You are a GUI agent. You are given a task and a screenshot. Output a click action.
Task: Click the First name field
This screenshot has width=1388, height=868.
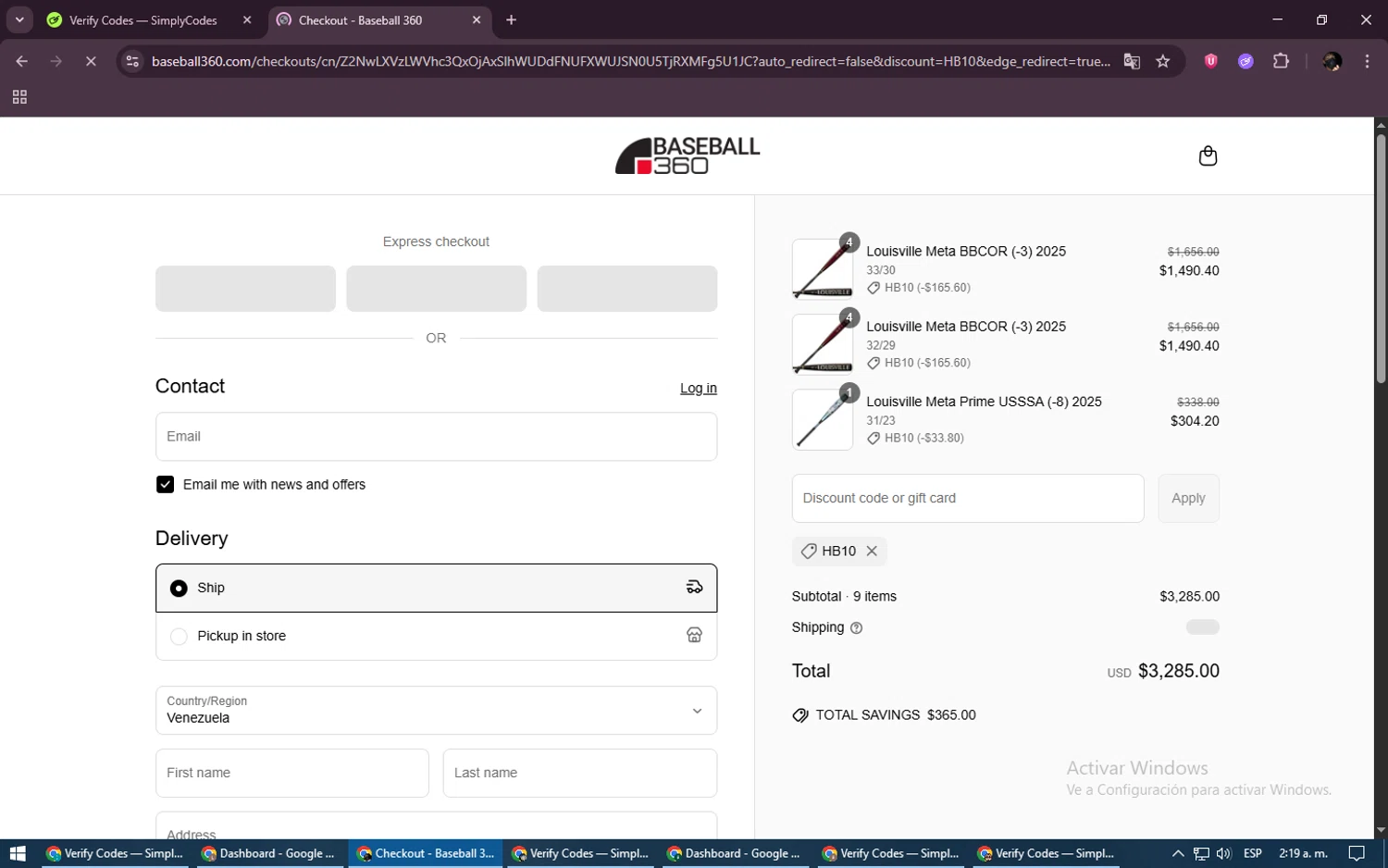click(x=291, y=773)
